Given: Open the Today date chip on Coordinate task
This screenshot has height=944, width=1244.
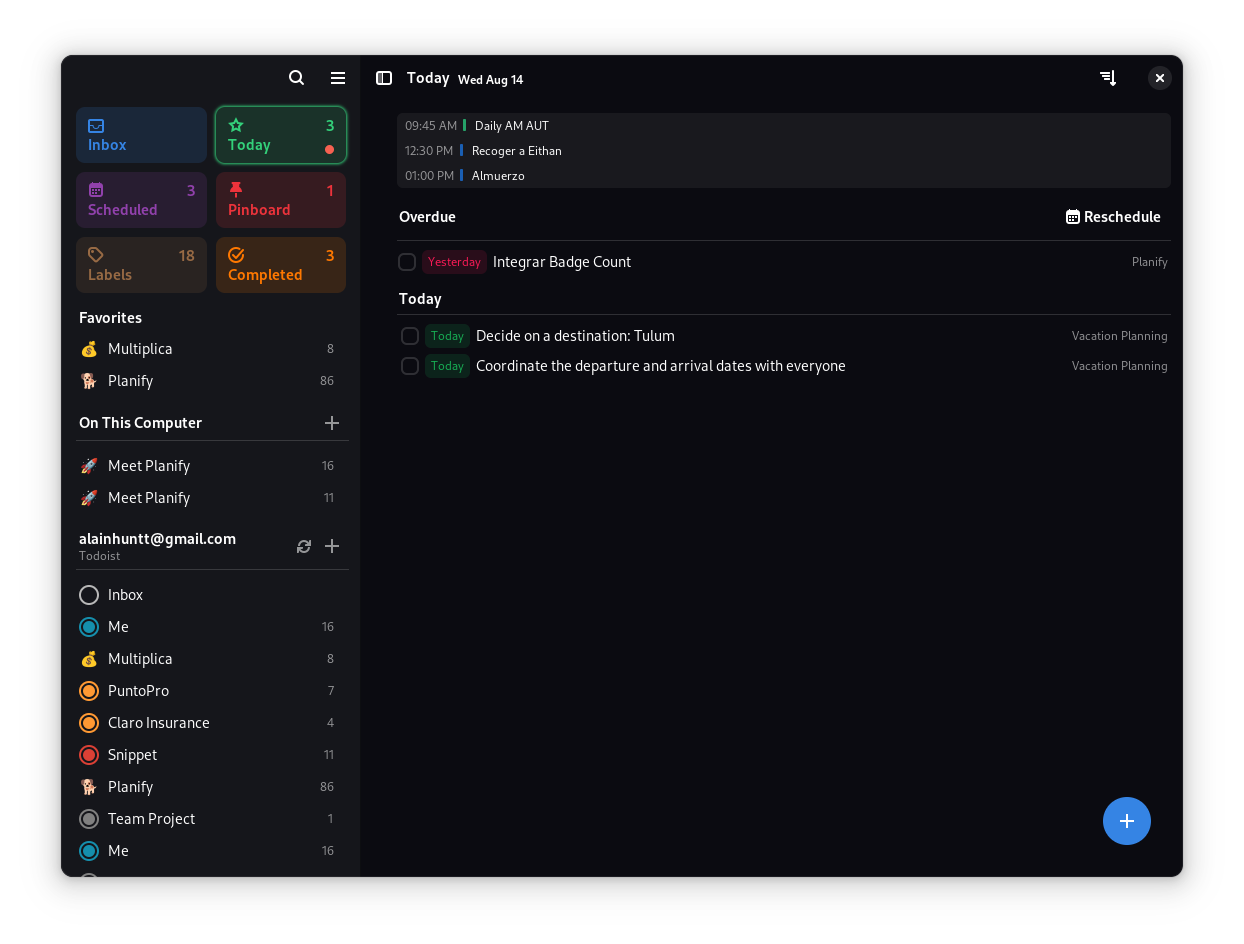Looking at the screenshot, I should 447,366.
